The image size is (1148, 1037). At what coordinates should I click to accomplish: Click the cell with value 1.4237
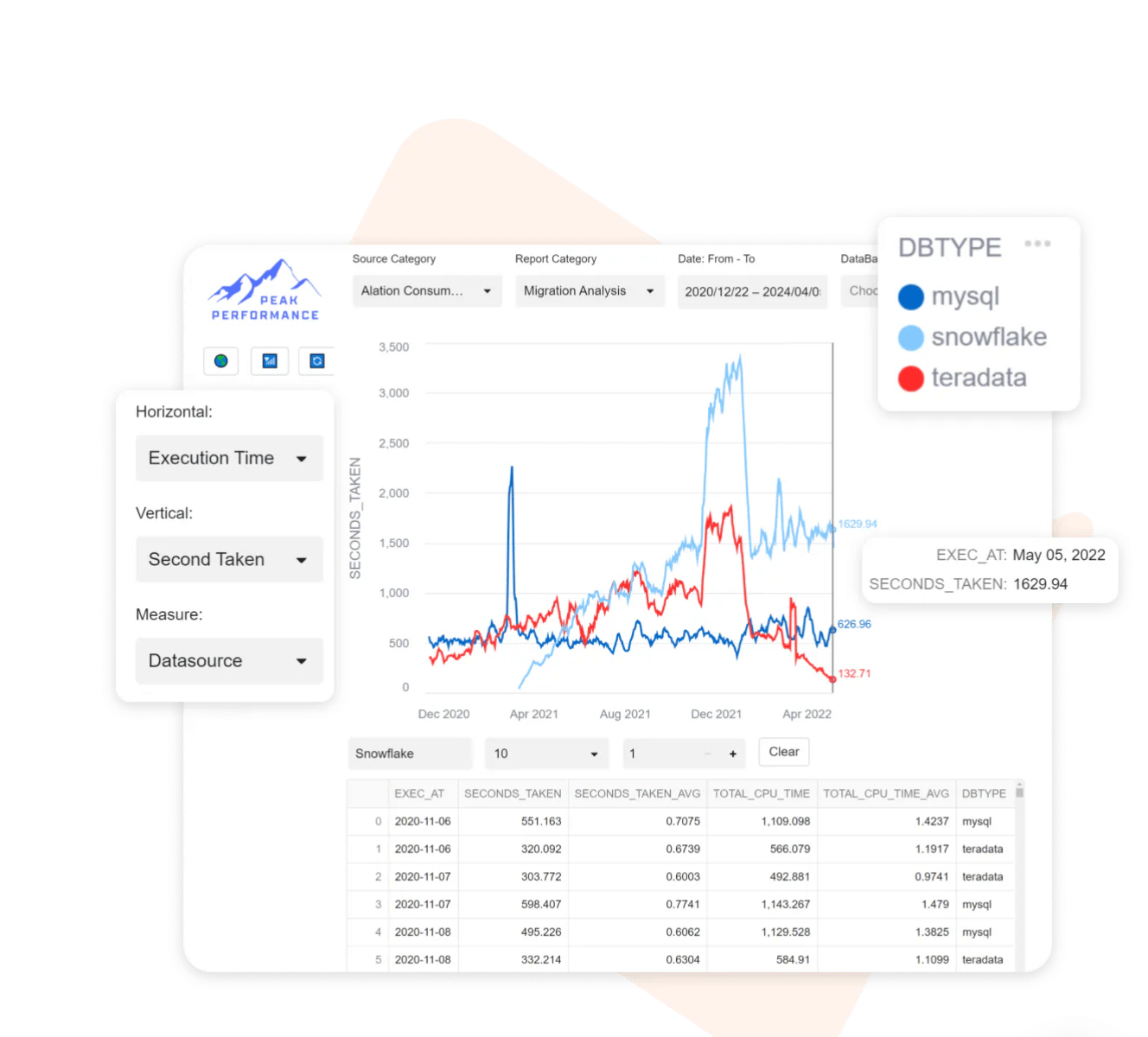[886, 822]
